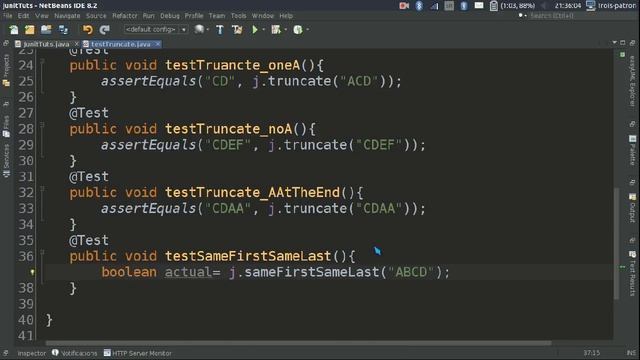The image size is (640, 360).
Task: Click the @Test annotation on line 31
Action: (89, 177)
